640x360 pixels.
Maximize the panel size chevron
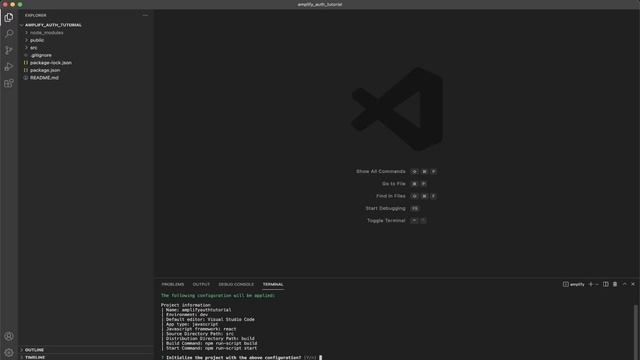click(x=624, y=284)
